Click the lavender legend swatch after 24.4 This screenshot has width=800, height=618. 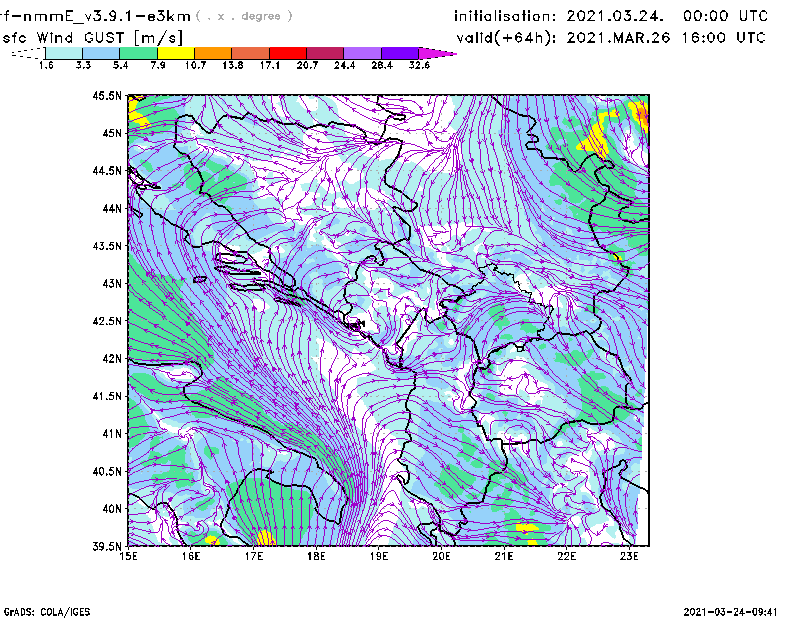[362, 53]
